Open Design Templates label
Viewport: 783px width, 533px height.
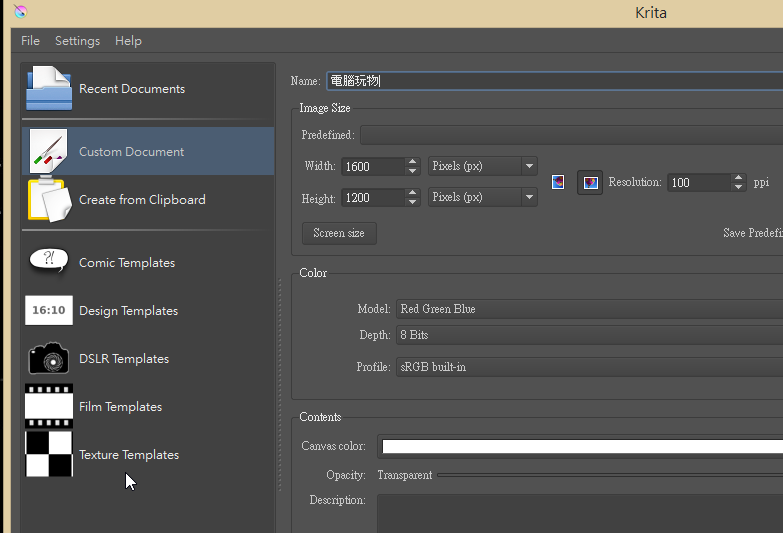[128, 311]
